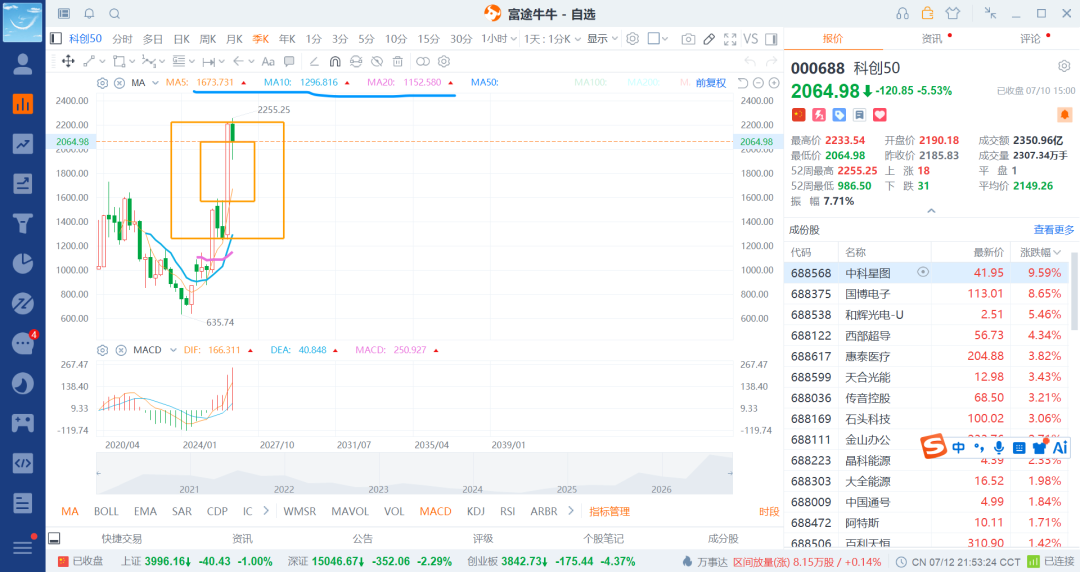The height and width of the screenshot is (572, 1080).
Task: Open MA indicator settings gear
Action: 103,83
